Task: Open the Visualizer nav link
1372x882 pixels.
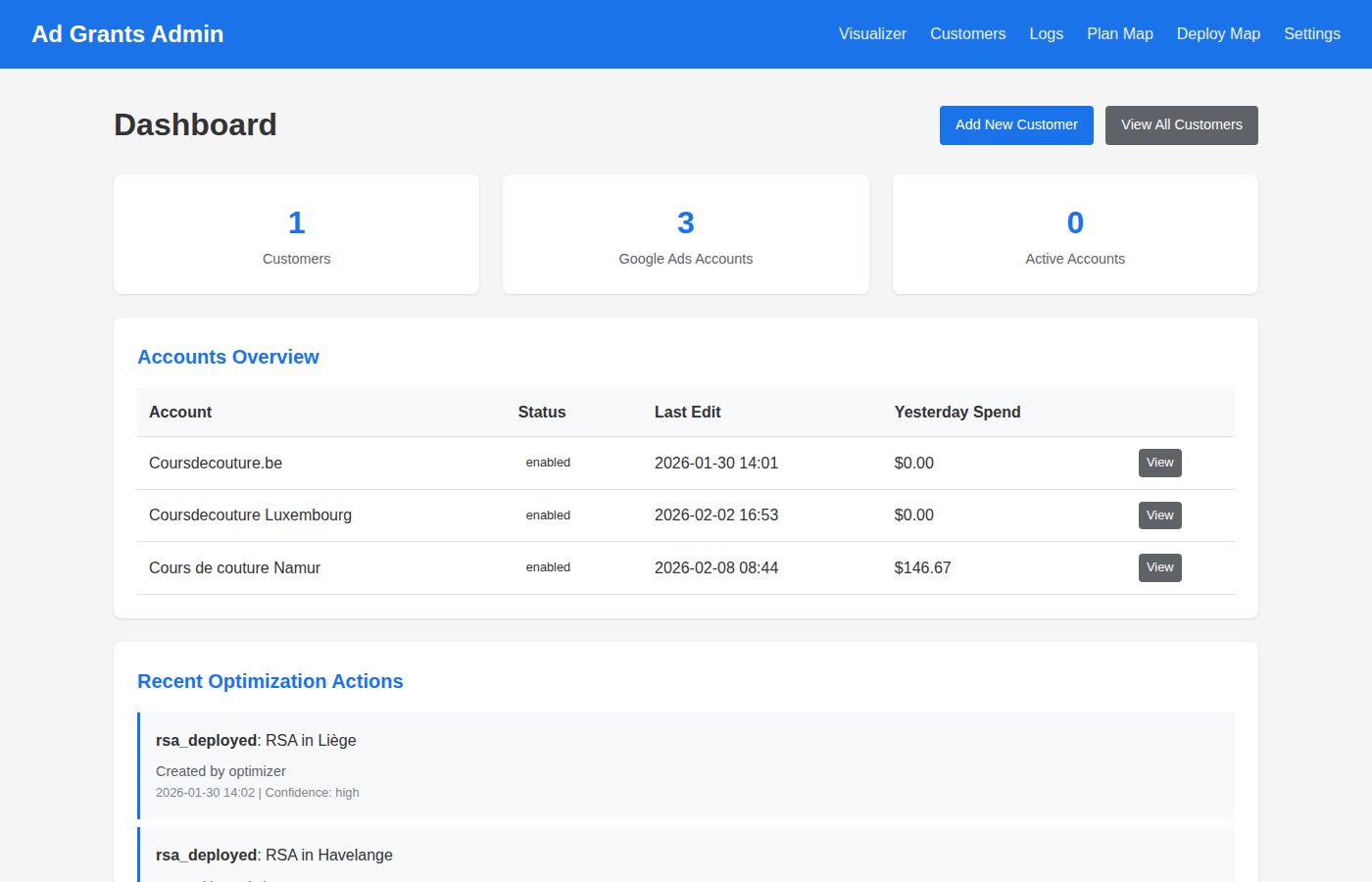Action: (x=872, y=34)
